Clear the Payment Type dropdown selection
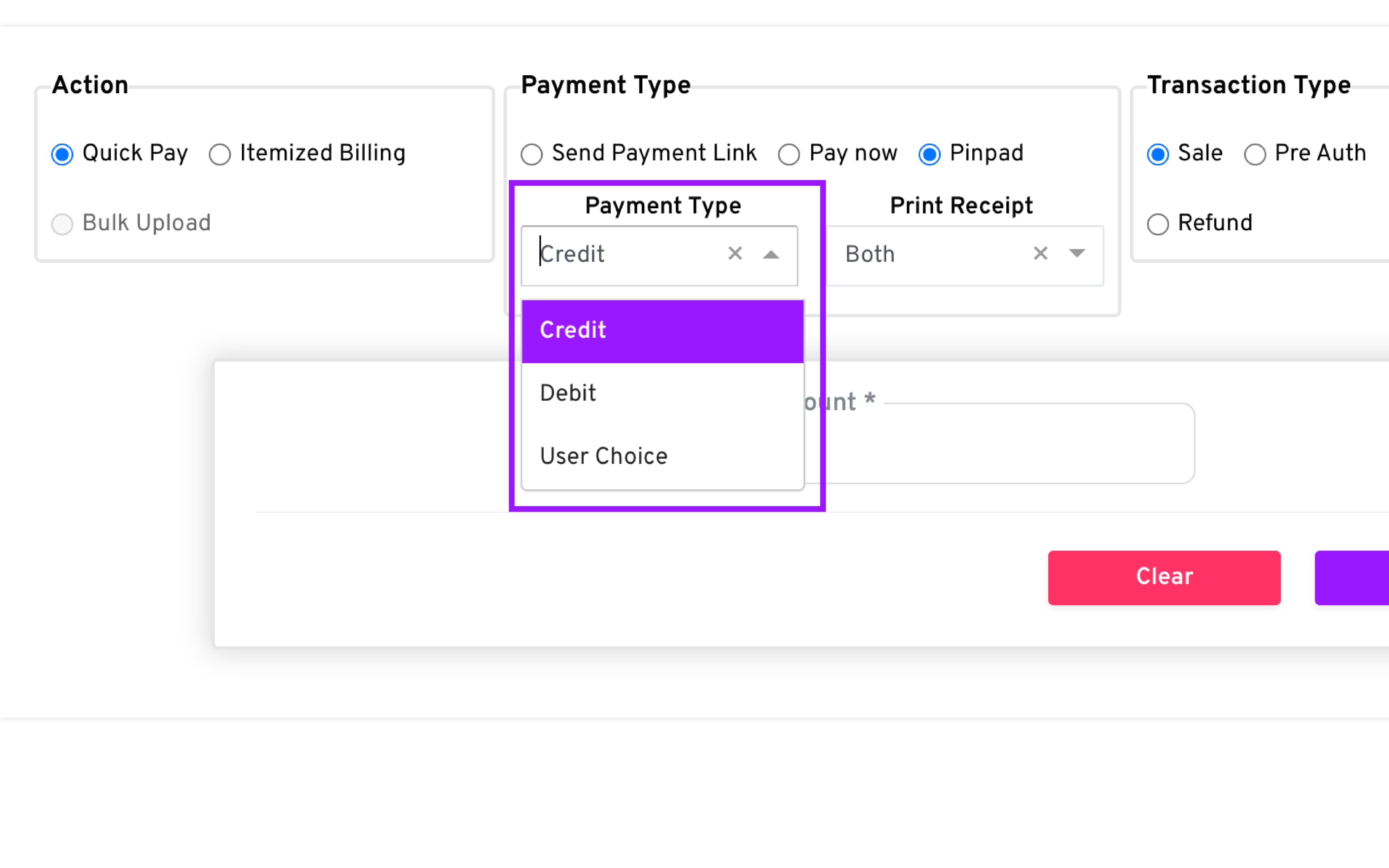The height and width of the screenshot is (868, 1389). (x=735, y=254)
